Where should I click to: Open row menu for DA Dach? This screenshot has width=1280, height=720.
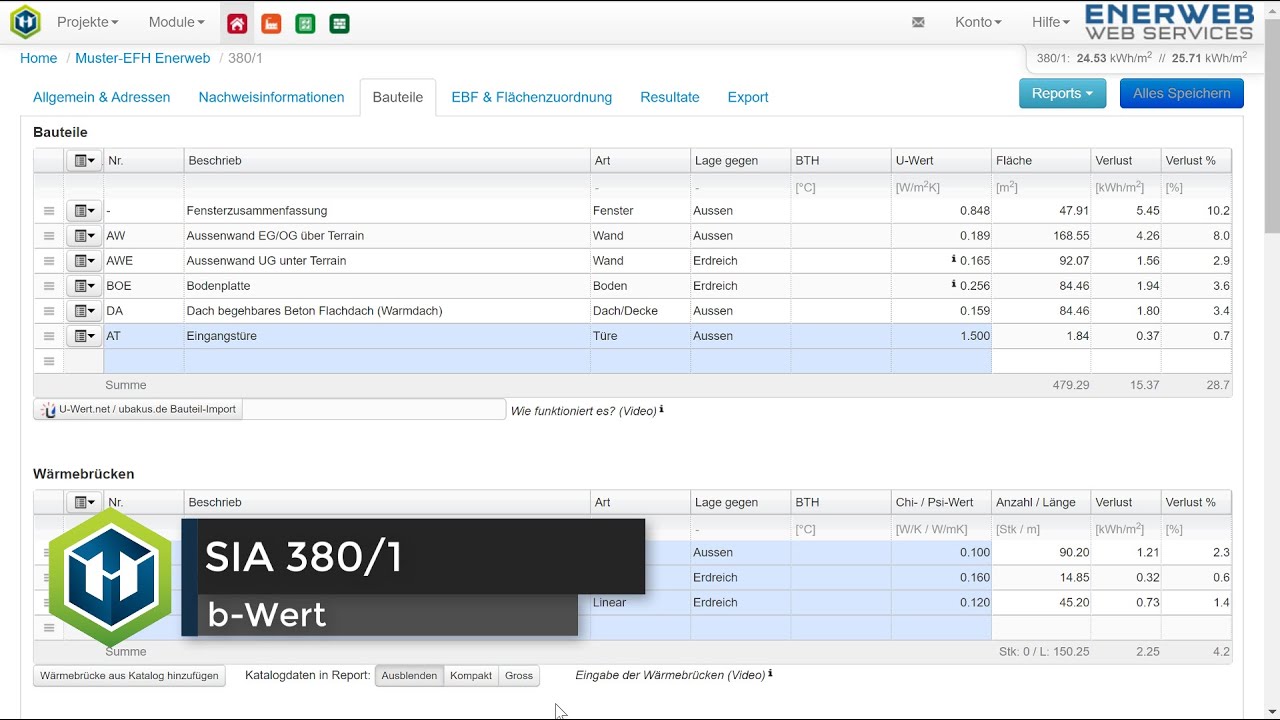(x=84, y=311)
